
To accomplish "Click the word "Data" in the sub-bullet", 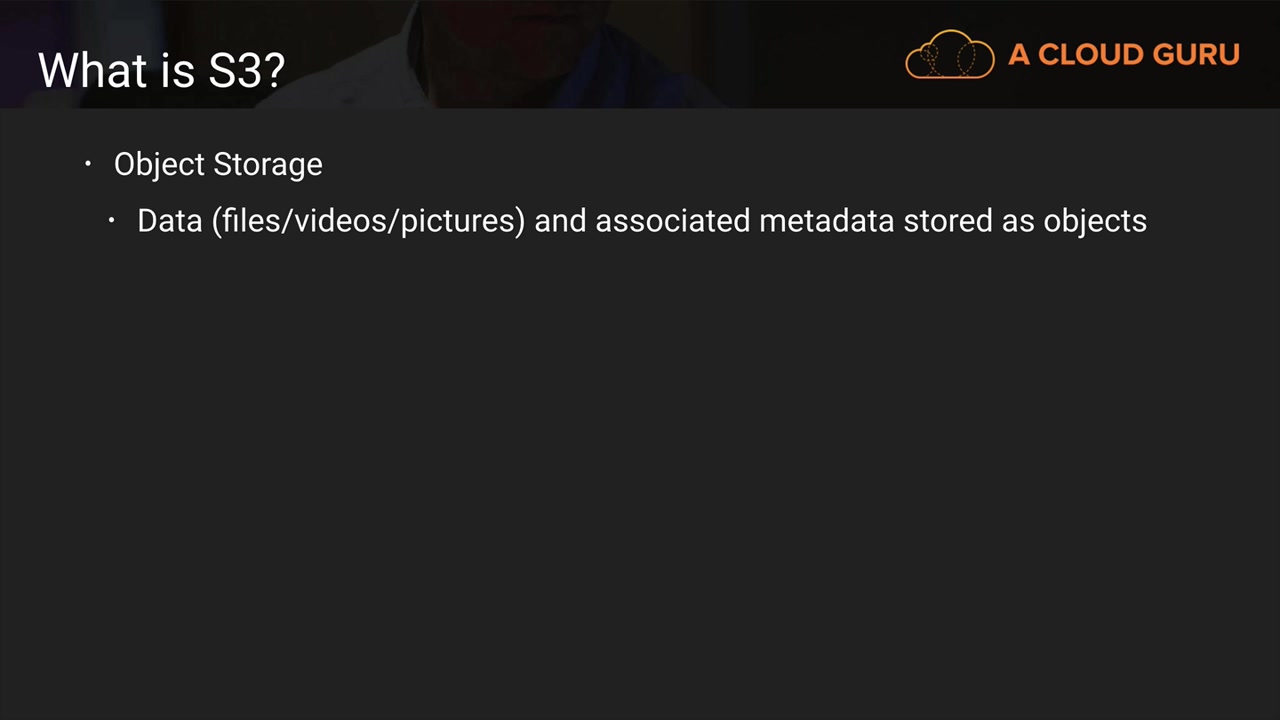I will point(170,221).
